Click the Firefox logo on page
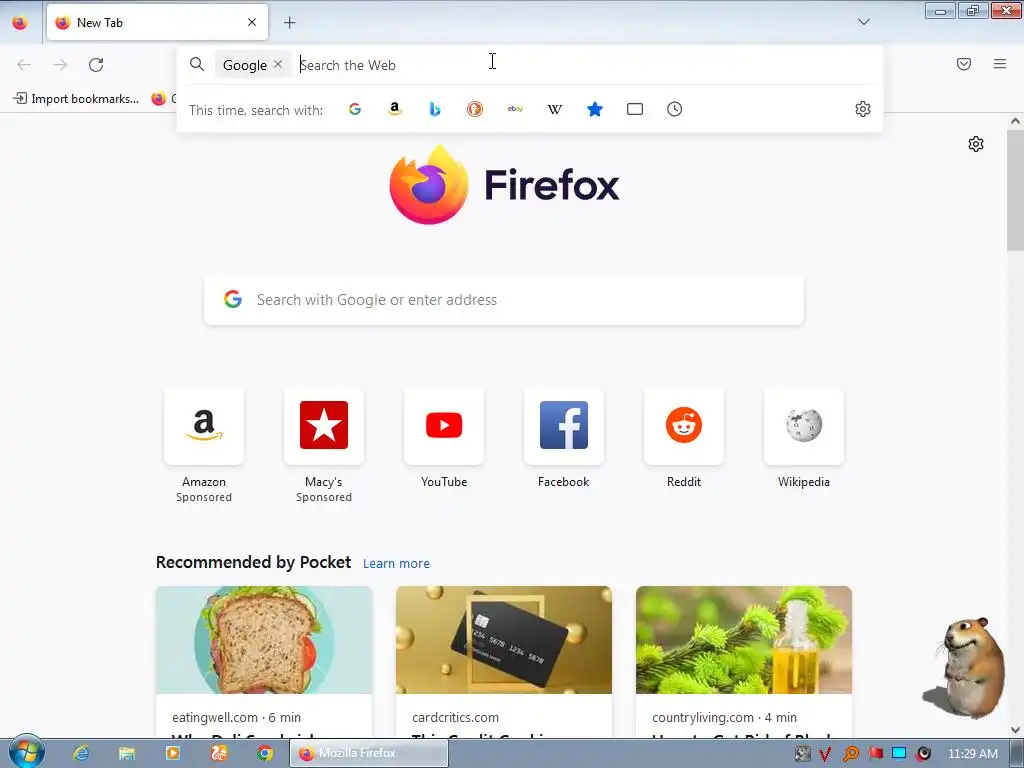Viewport: 1024px width, 768px height. [x=504, y=184]
